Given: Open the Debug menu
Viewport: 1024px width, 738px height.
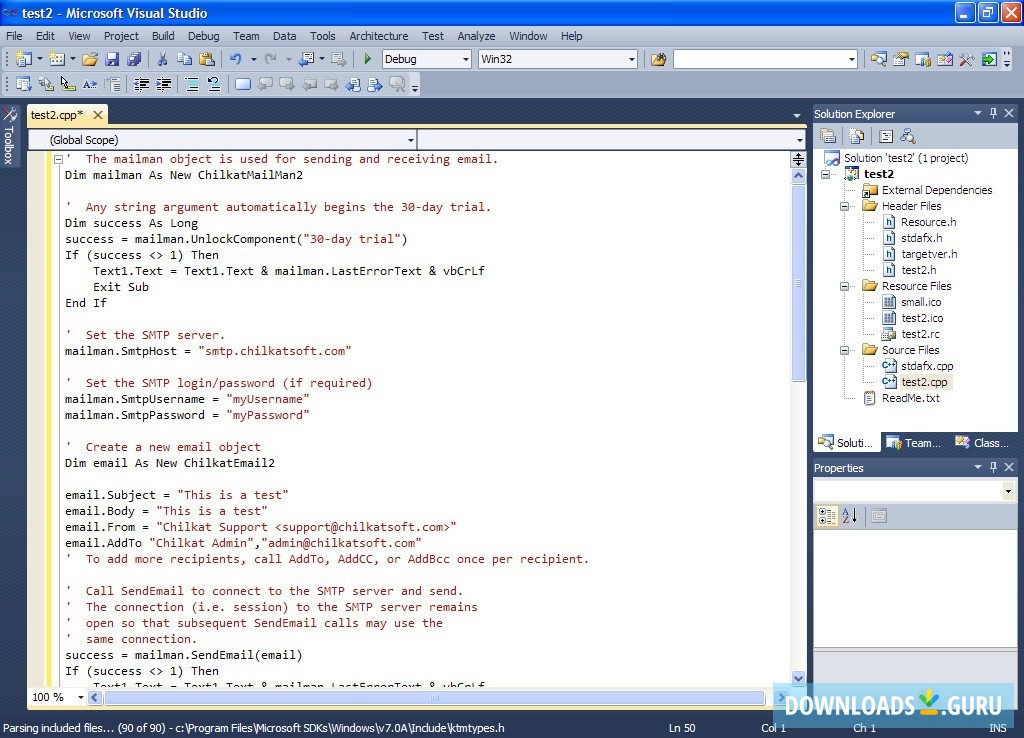Looking at the screenshot, I should pos(203,36).
